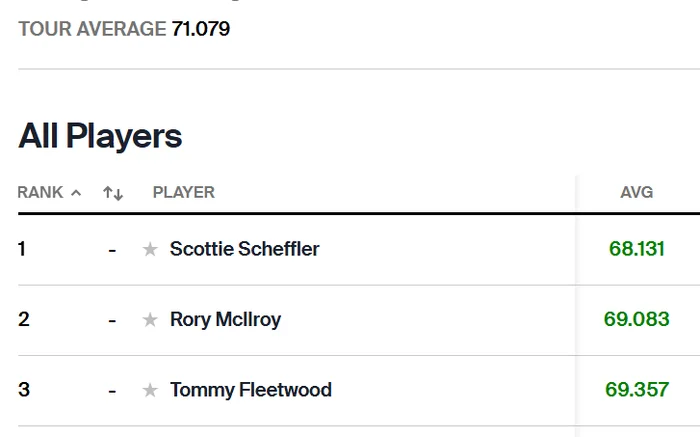Sort the table by AVG column
The width and height of the screenshot is (700, 437).
(x=636, y=192)
